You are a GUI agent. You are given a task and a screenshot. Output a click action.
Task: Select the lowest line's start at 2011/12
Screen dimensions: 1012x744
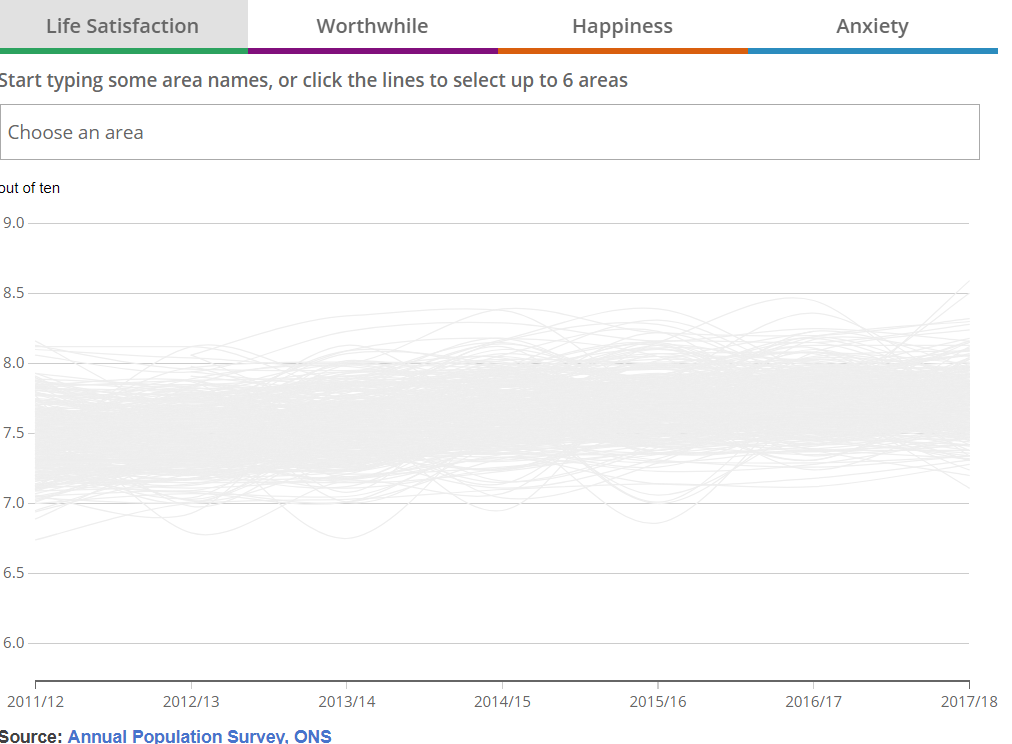[x=36, y=540]
